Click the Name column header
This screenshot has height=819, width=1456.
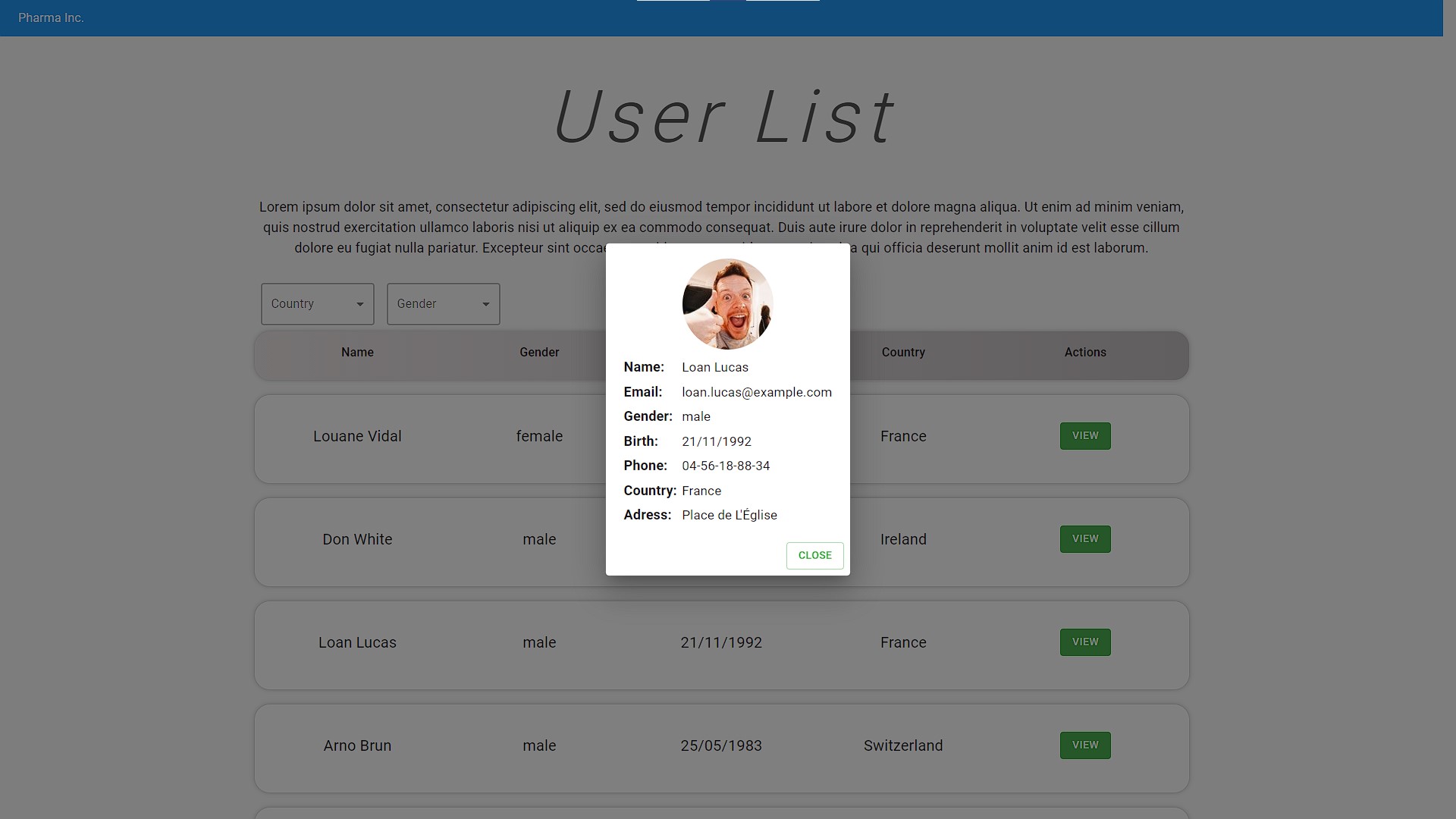point(357,352)
